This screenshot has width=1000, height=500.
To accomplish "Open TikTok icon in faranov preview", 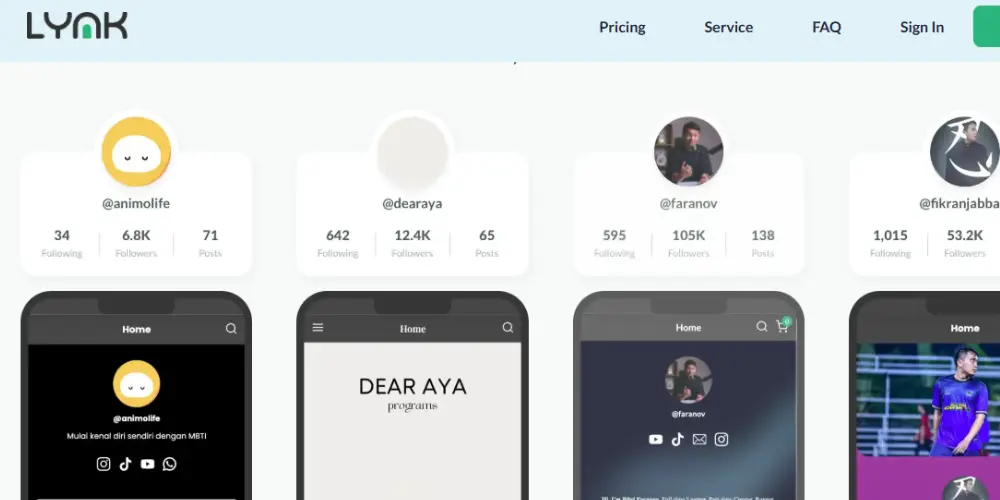I will (x=677, y=439).
